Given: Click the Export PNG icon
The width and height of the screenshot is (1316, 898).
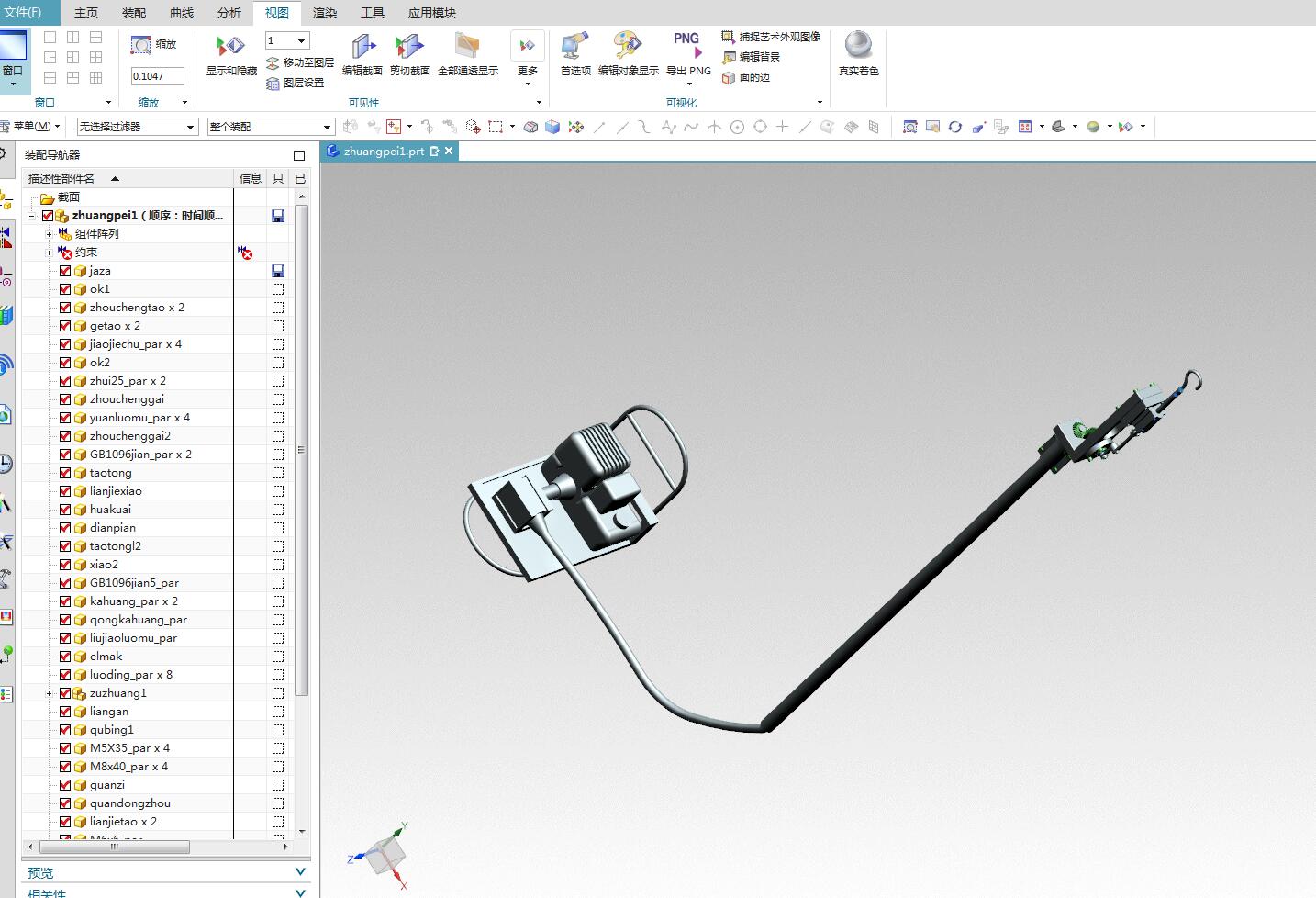Looking at the screenshot, I should pos(687,46).
